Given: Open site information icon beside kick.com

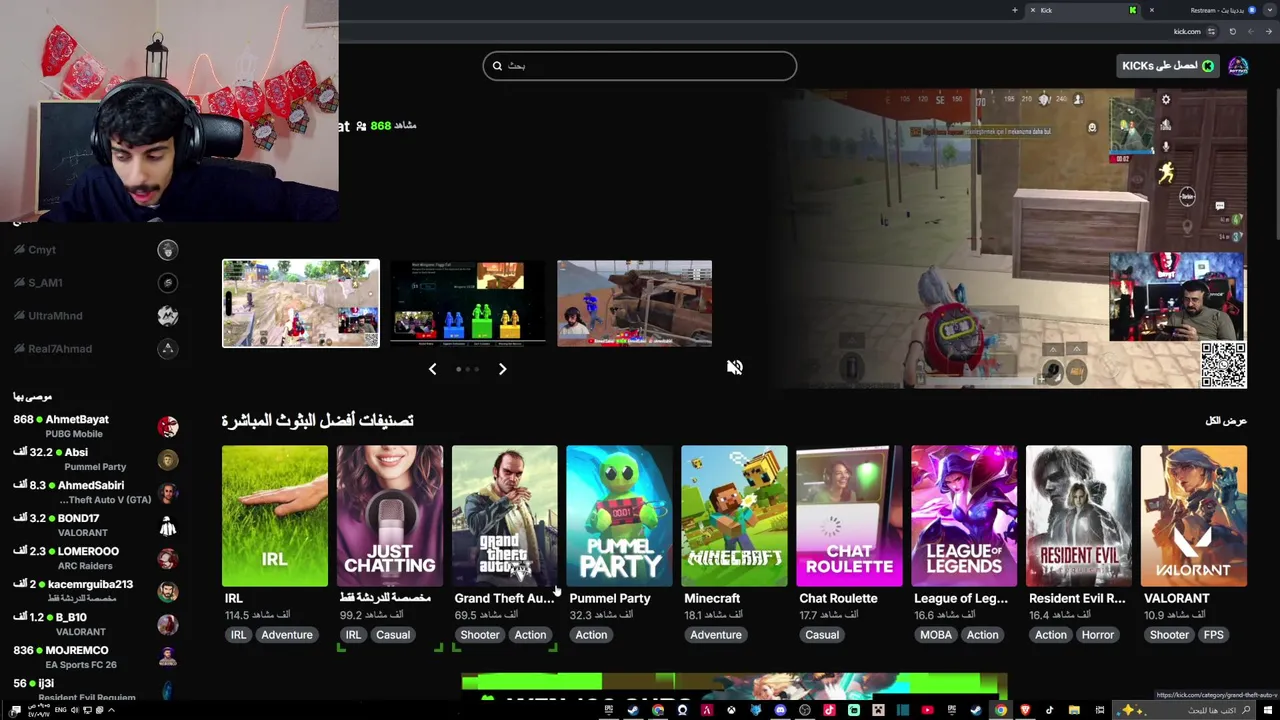Looking at the screenshot, I should coord(1211,31).
